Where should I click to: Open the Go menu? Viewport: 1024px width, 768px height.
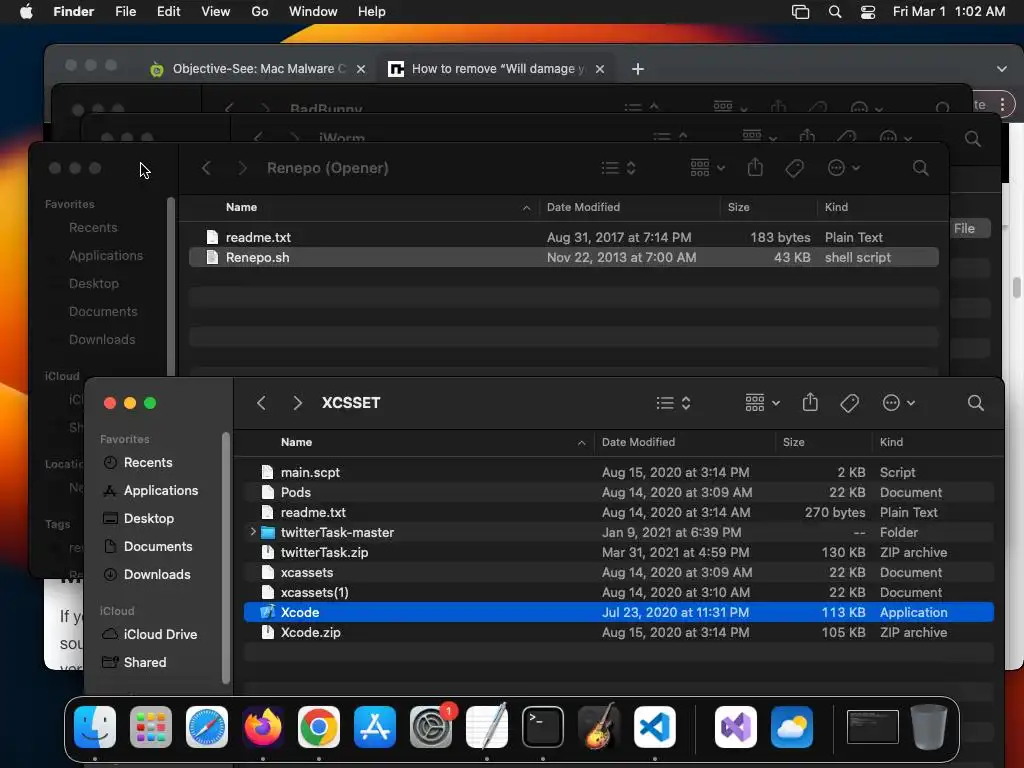coord(260,11)
